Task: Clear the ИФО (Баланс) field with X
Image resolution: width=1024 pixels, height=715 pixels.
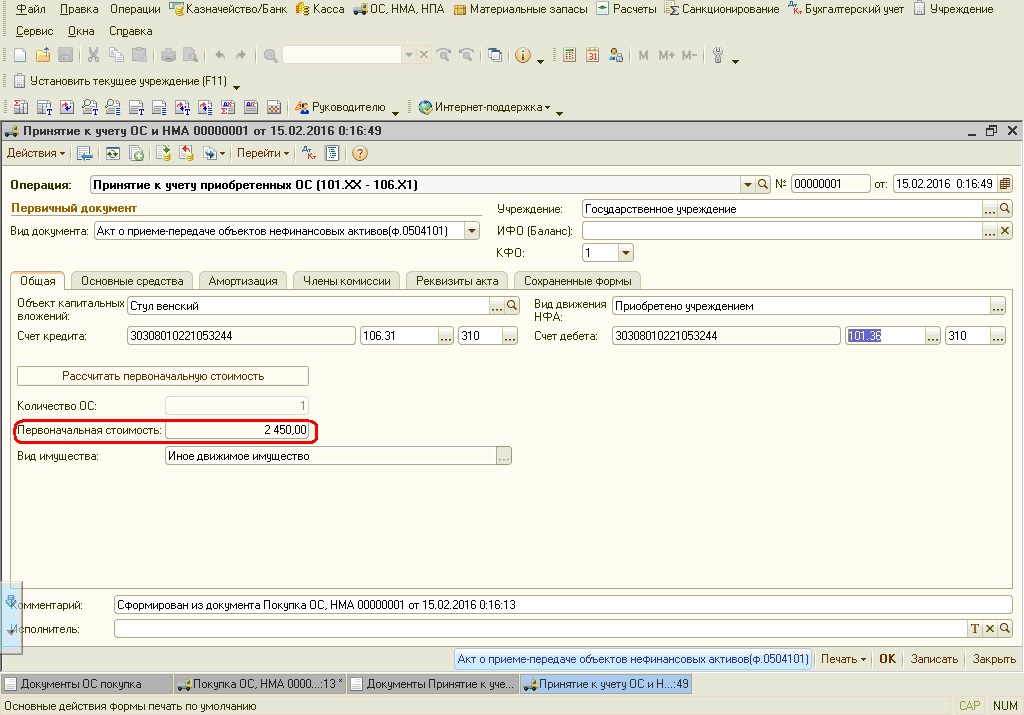Action: point(1005,230)
